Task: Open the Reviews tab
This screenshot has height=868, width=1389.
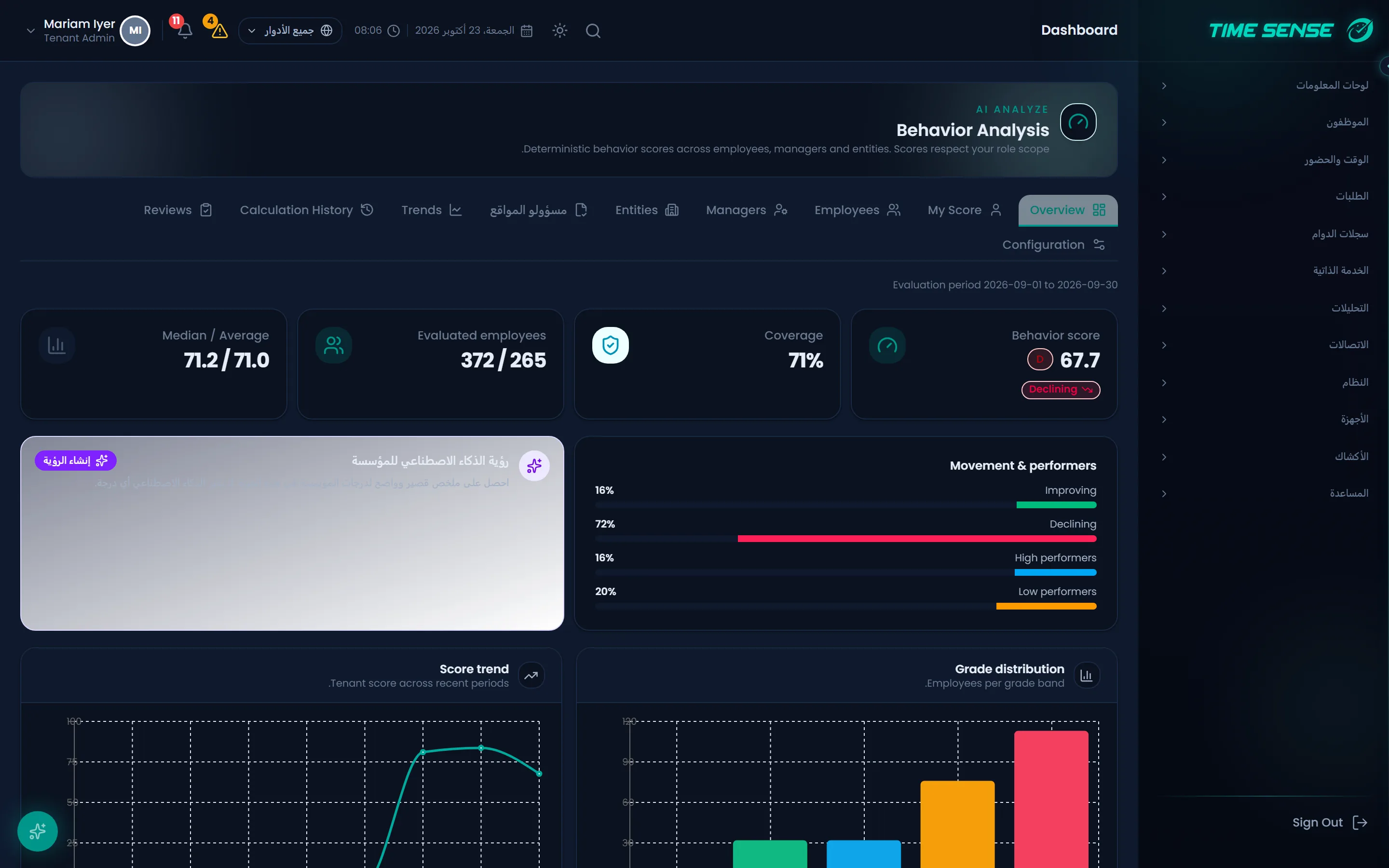Action: point(178,210)
